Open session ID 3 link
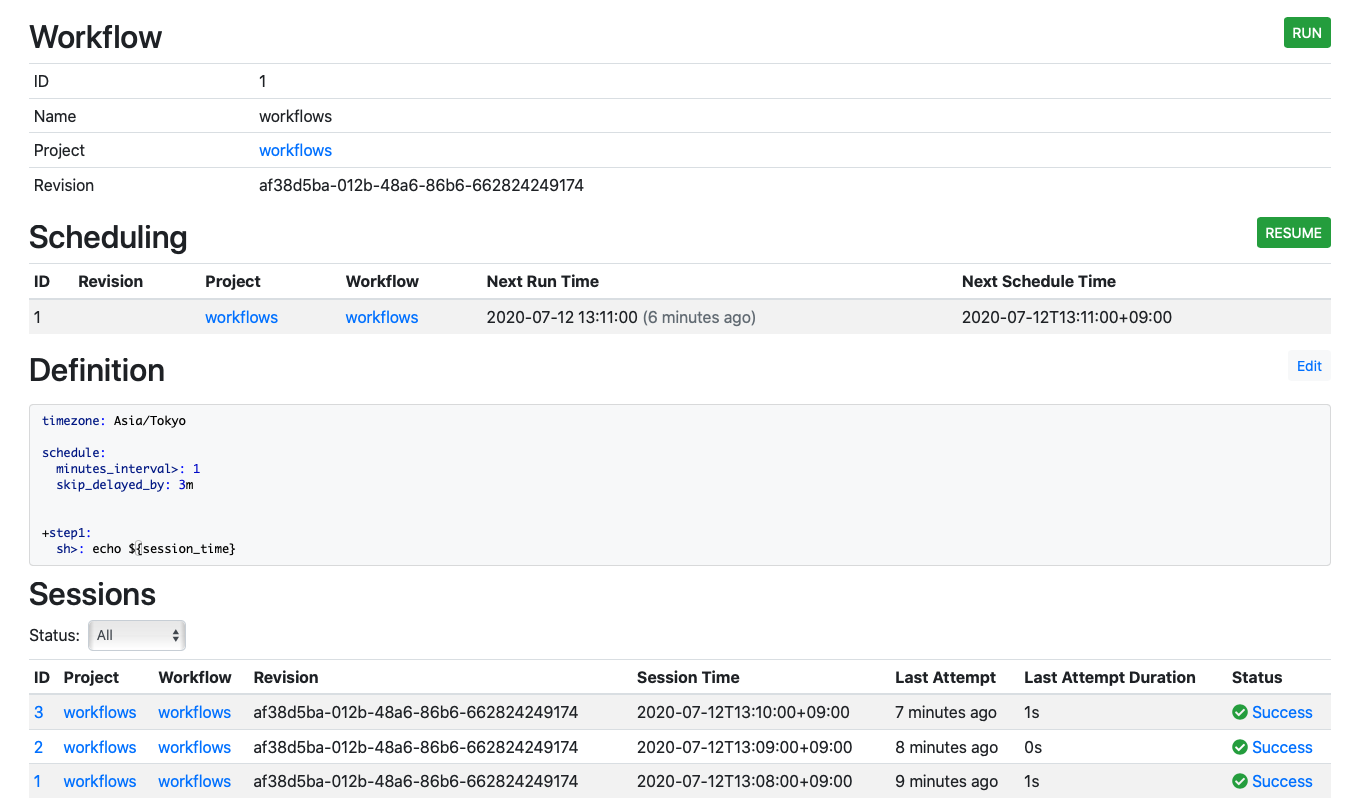The width and height of the screenshot is (1356, 810). click(x=39, y=712)
